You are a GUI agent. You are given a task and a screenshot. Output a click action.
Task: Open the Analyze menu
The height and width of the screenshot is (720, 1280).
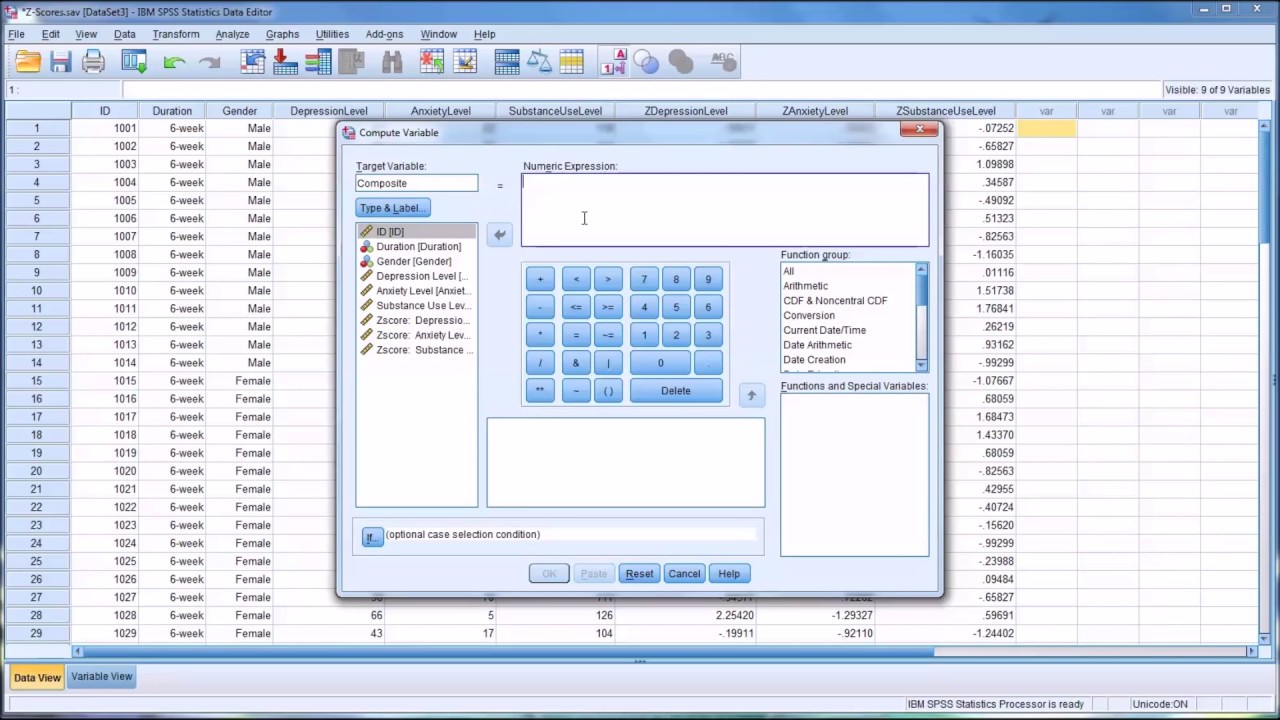232,34
